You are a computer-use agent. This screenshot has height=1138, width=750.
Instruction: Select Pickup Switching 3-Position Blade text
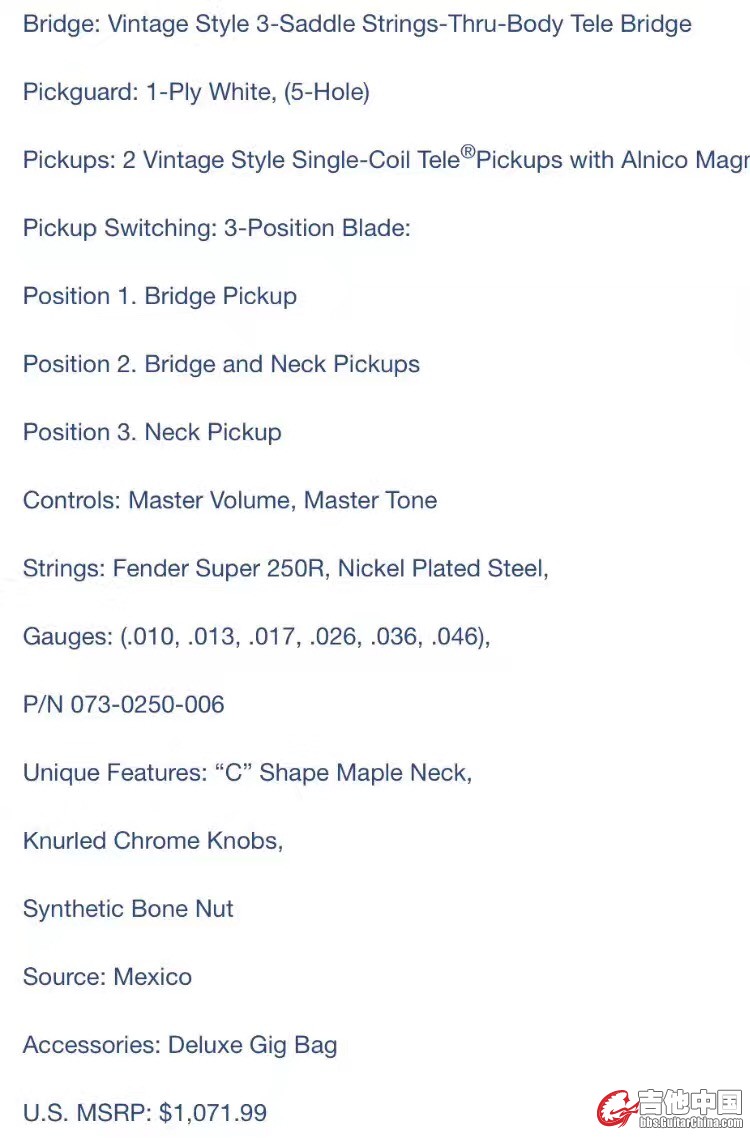[217, 228]
